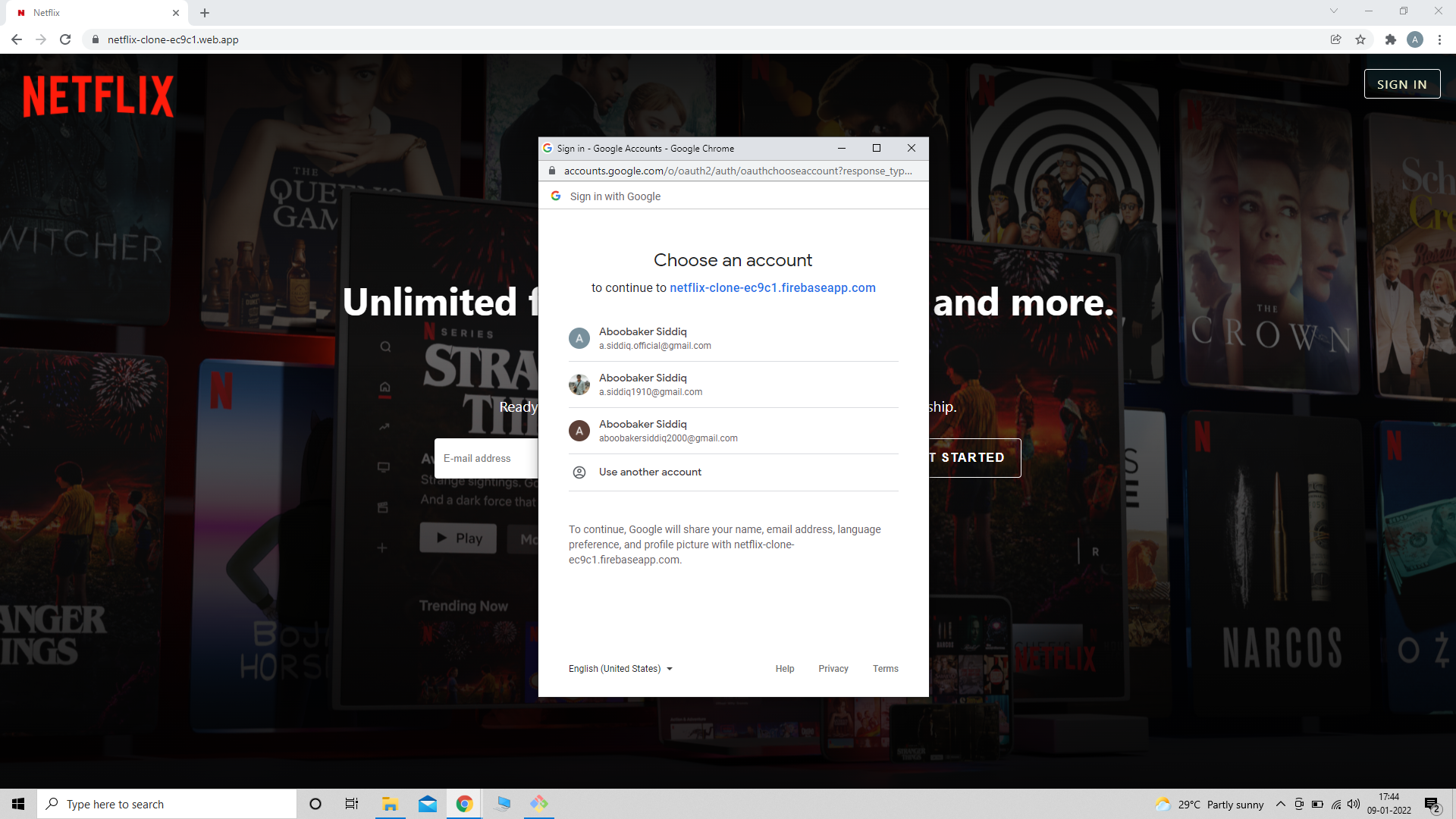This screenshot has height=819, width=1456.
Task: Open the tab search chevron in the title bar
Action: click(x=1333, y=11)
